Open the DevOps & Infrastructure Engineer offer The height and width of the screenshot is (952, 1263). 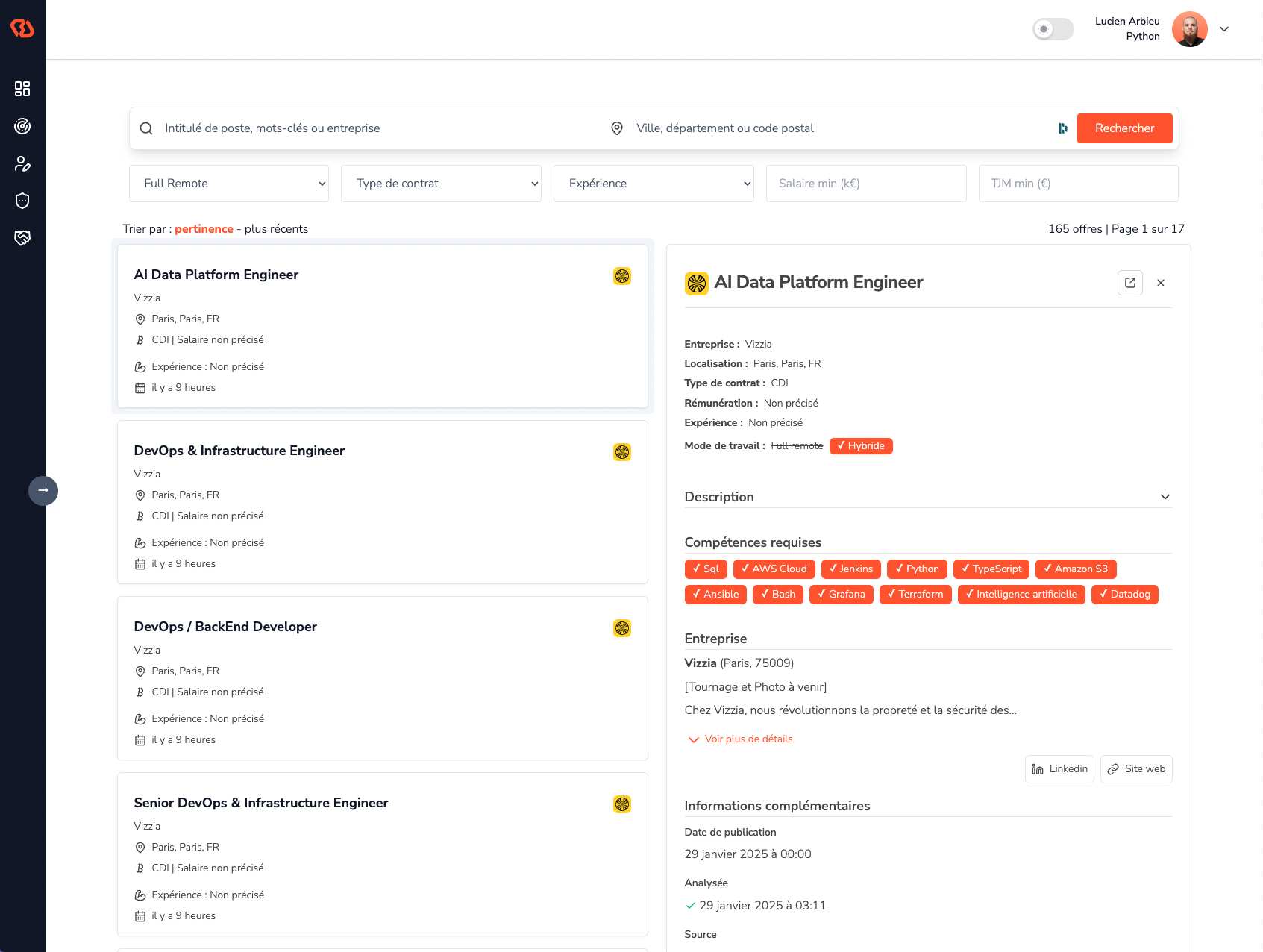click(383, 502)
